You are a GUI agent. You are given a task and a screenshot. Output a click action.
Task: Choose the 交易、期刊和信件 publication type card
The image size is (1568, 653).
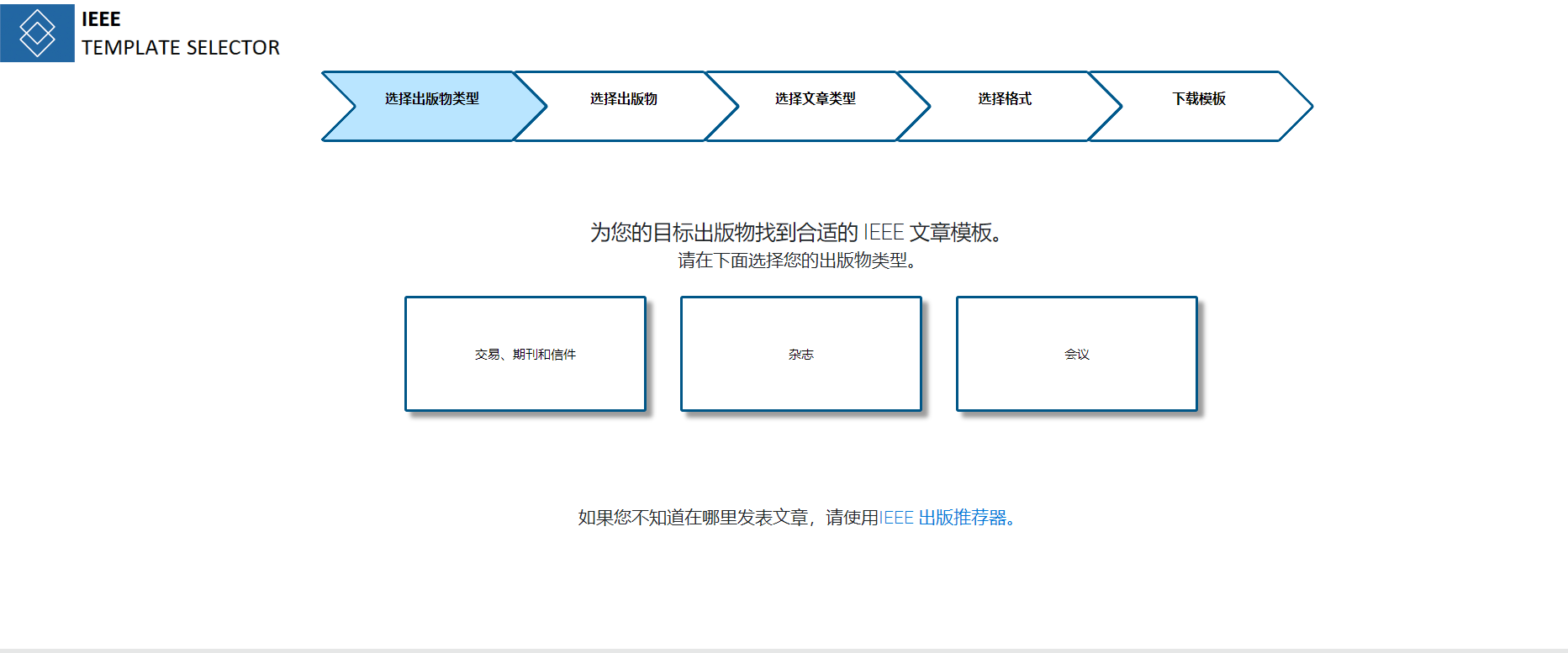click(x=525, y=354)
